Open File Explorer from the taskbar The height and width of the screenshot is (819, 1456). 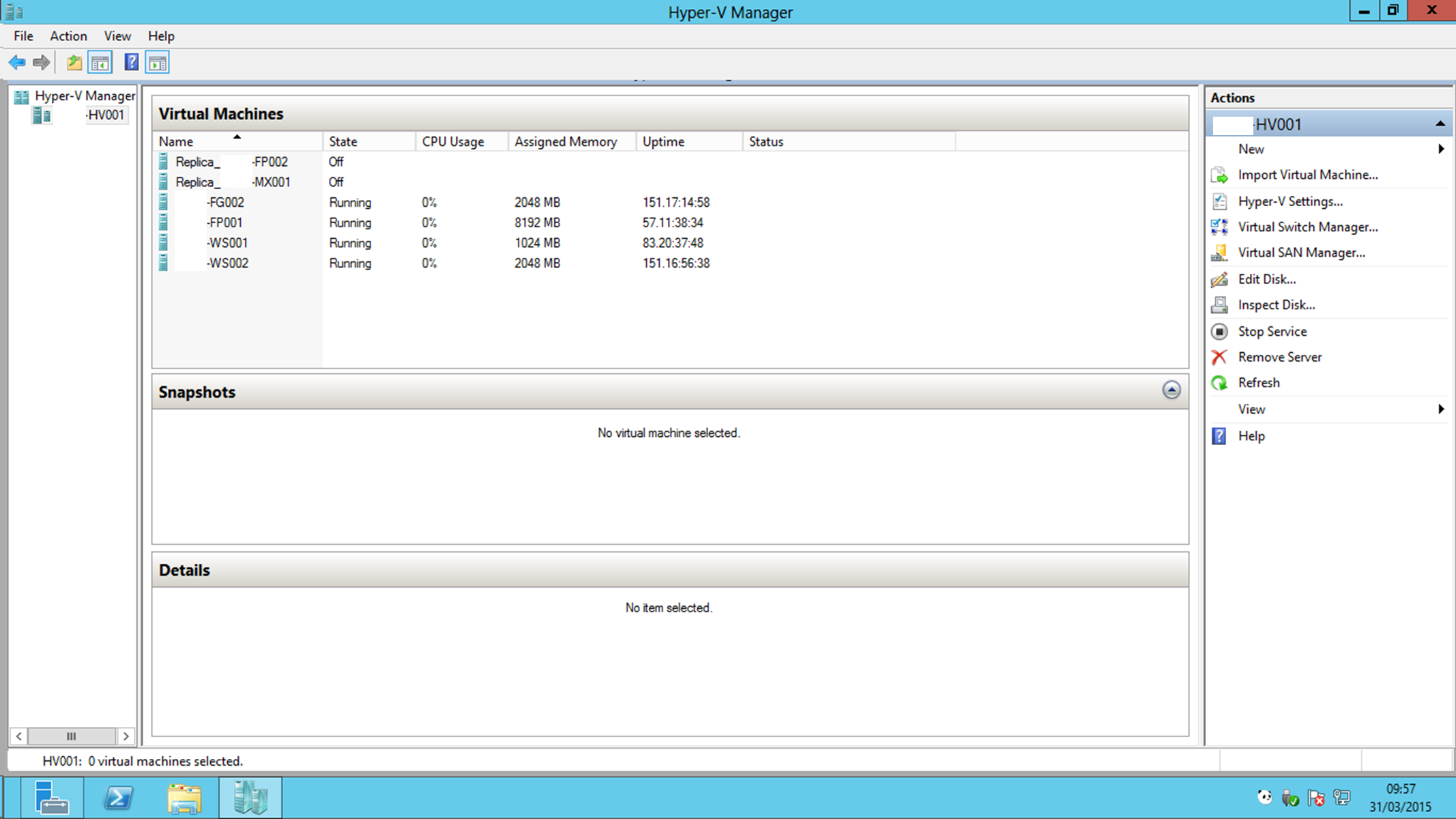click(x=184, y=797)
